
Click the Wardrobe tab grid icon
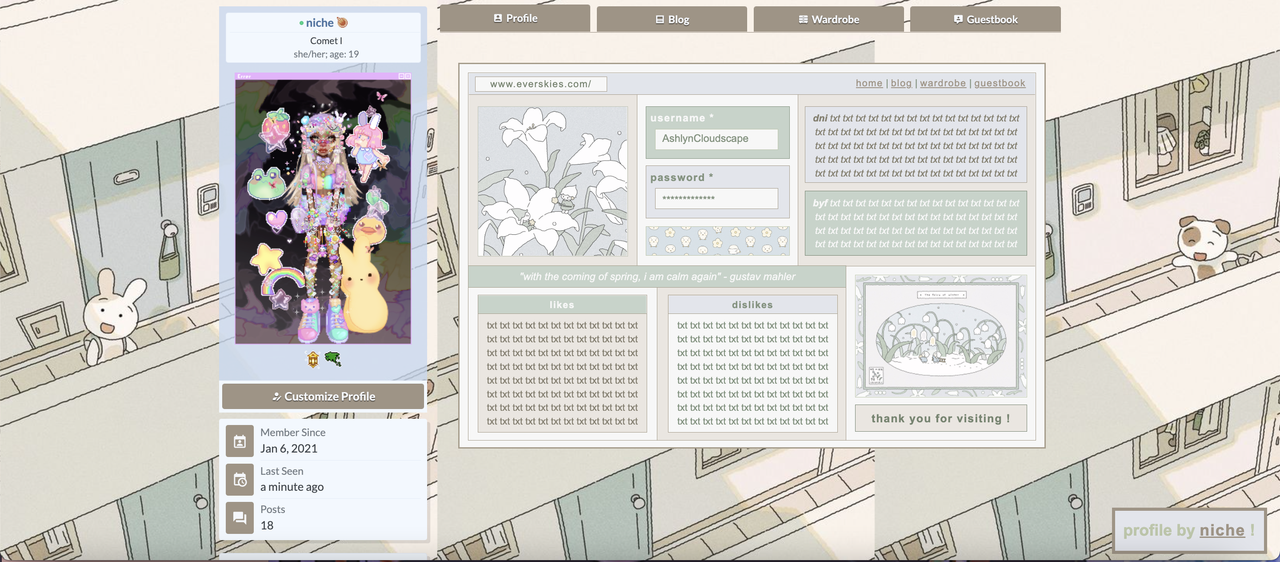803,19
